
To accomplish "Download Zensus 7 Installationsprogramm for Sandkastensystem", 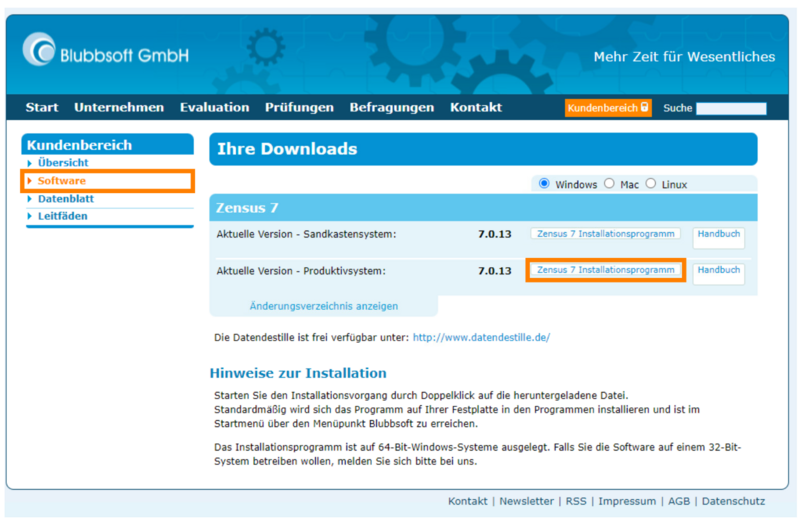I will point(605,234).
